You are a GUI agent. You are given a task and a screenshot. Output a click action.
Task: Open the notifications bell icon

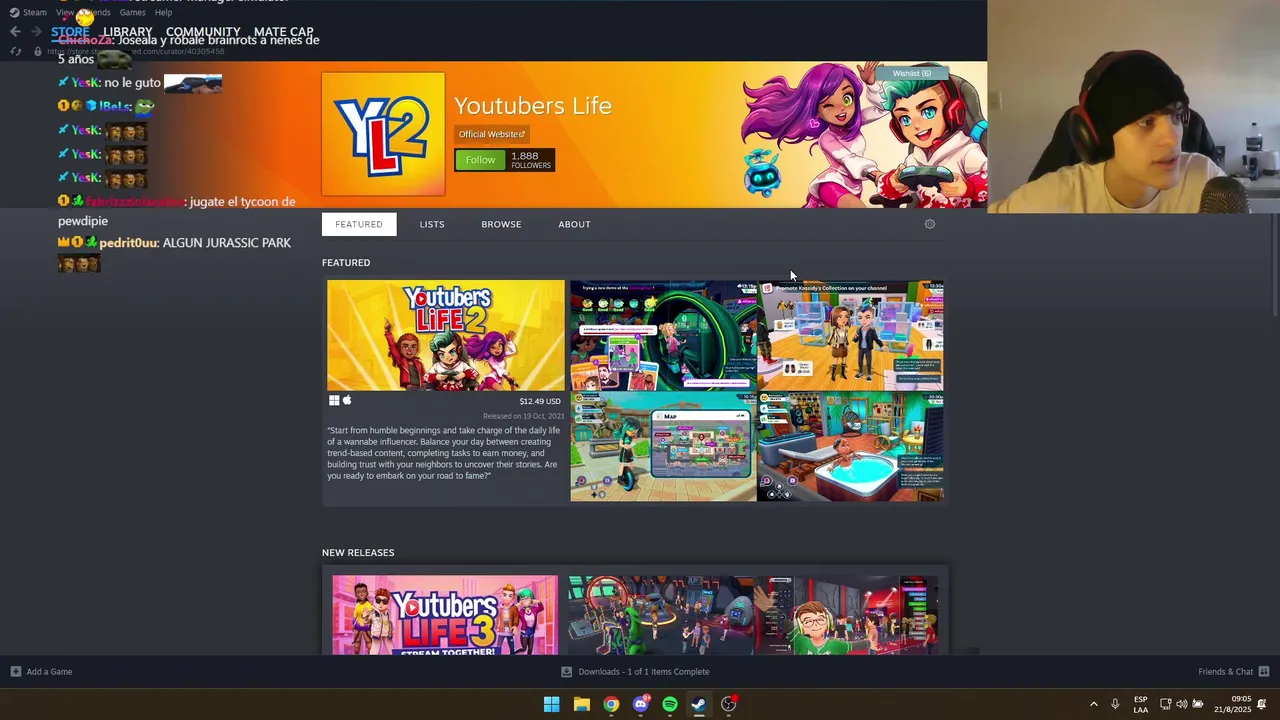point(1262,704)
